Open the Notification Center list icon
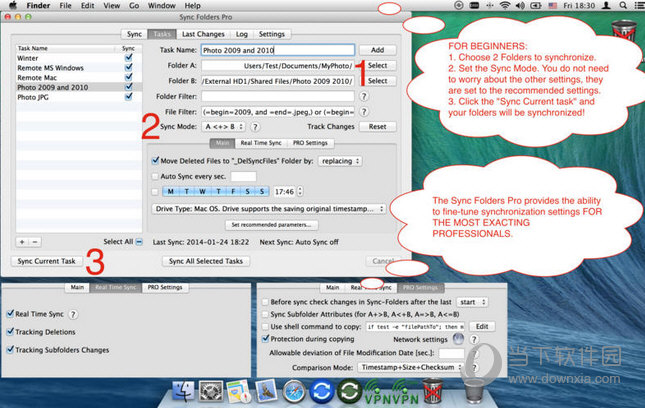The height and width of the screenshot is (408, 645). point(638,5)
